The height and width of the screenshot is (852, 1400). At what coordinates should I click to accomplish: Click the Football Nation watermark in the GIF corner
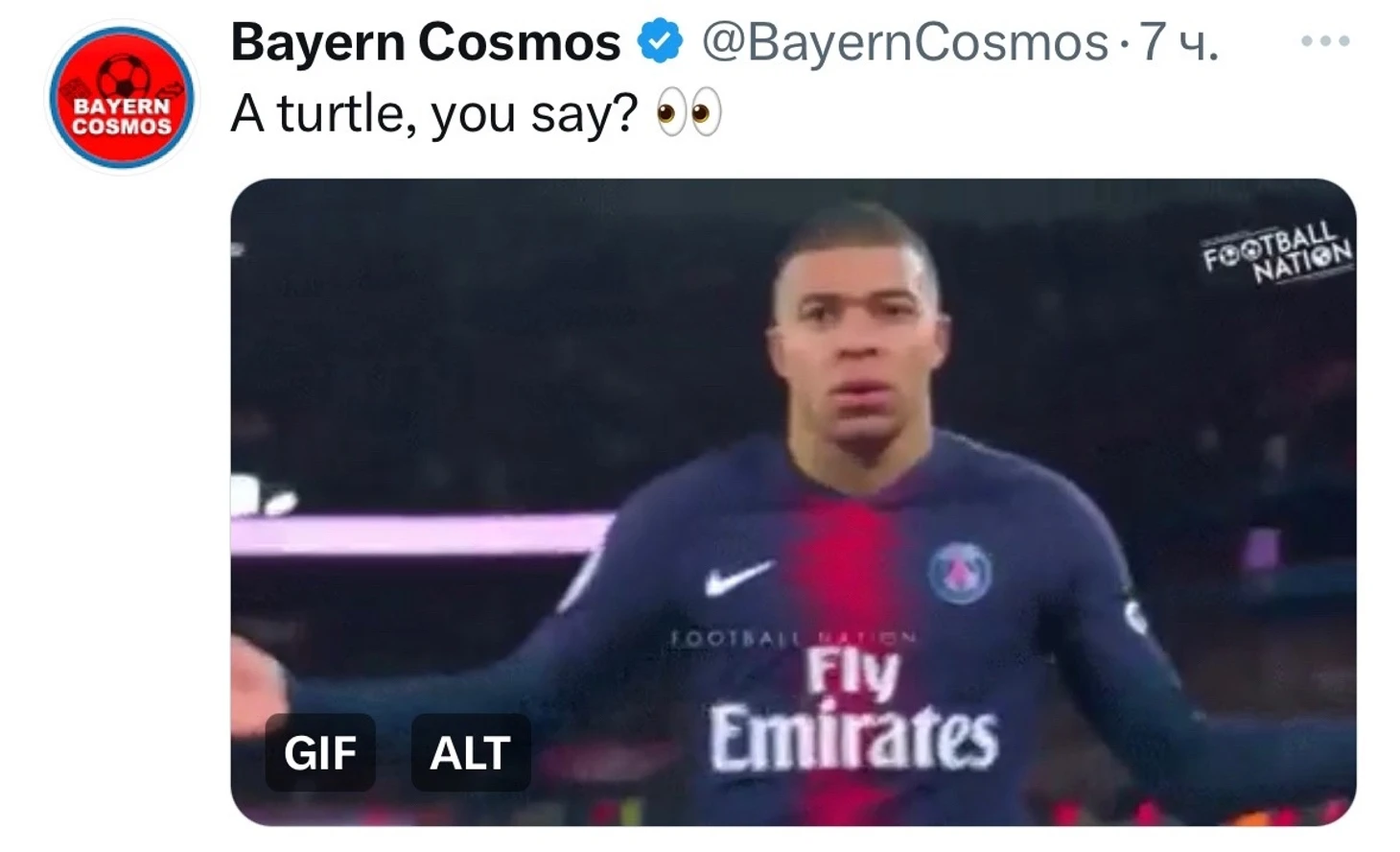pyautogui.click(x=1277, y=252)
